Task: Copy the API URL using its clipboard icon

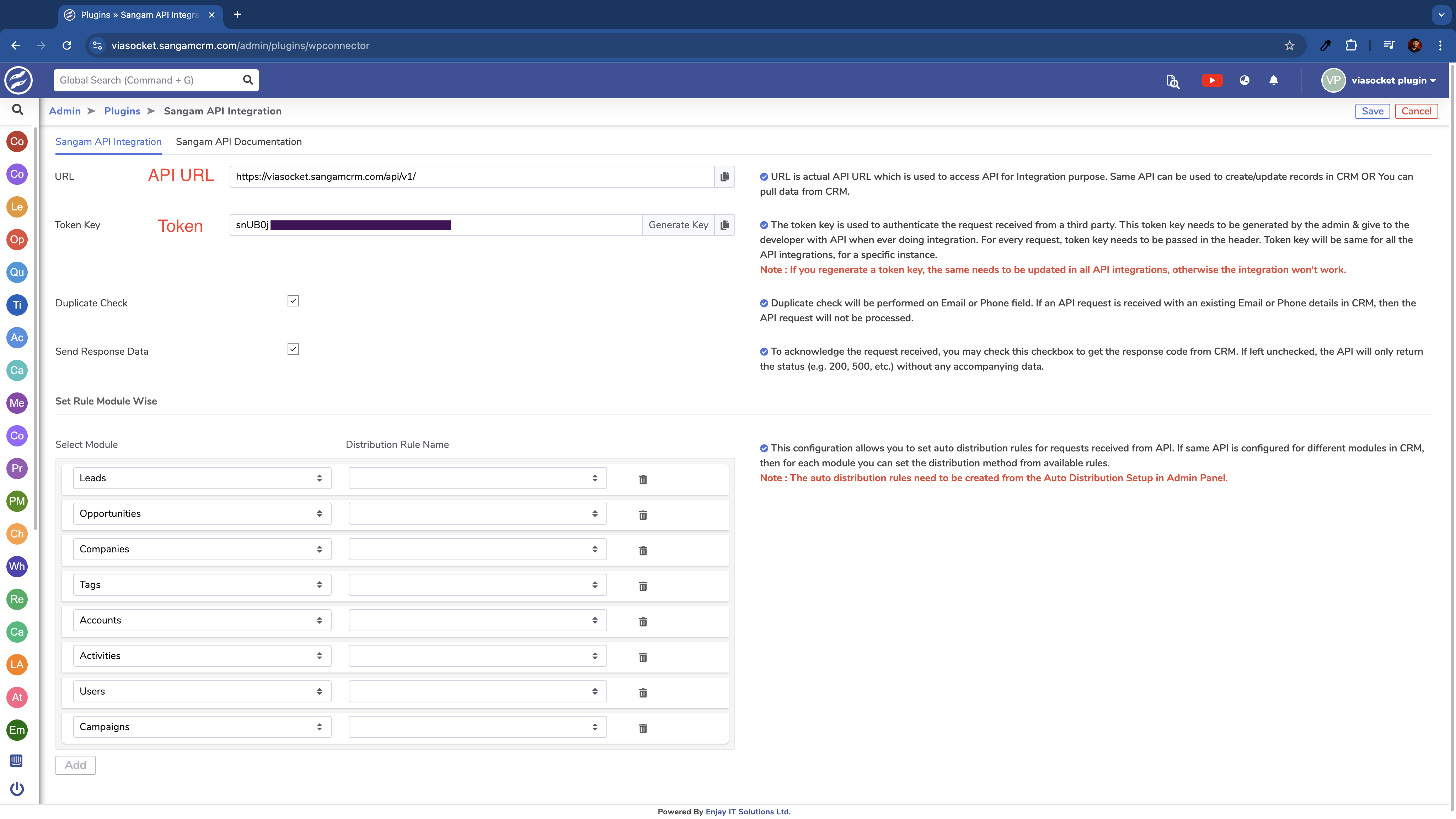Action: pyautogui.click(x=724, y=176)
